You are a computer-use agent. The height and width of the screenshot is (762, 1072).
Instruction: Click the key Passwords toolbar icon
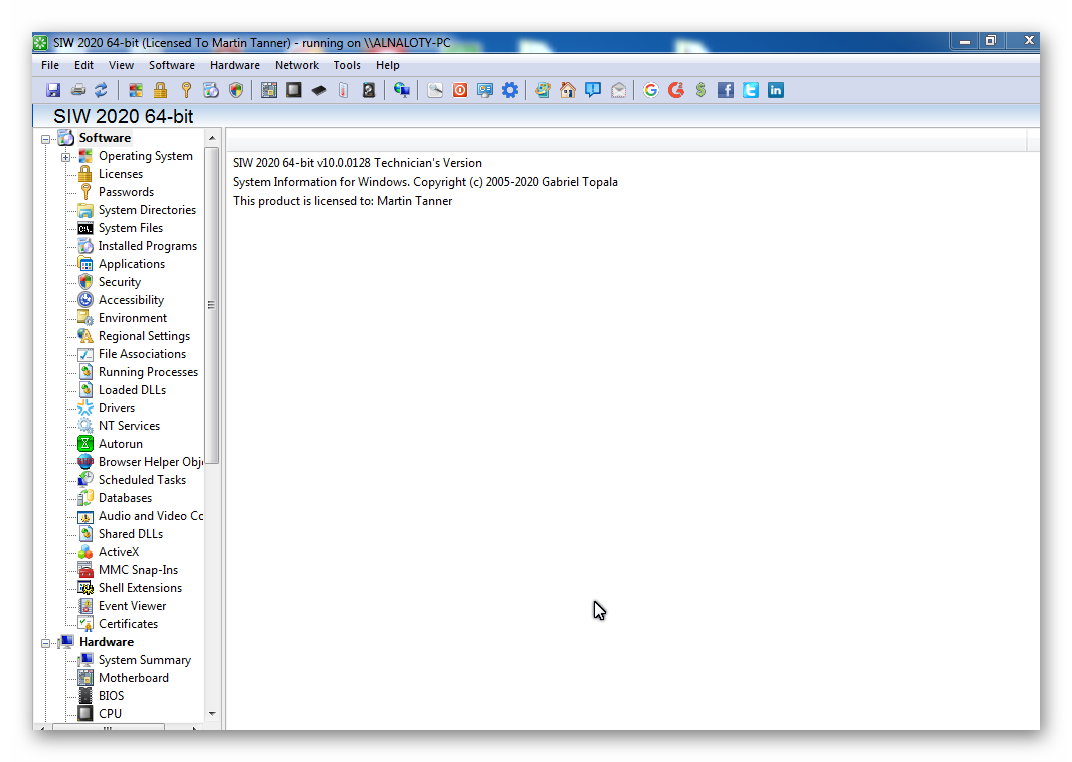[x=186, y=90]
